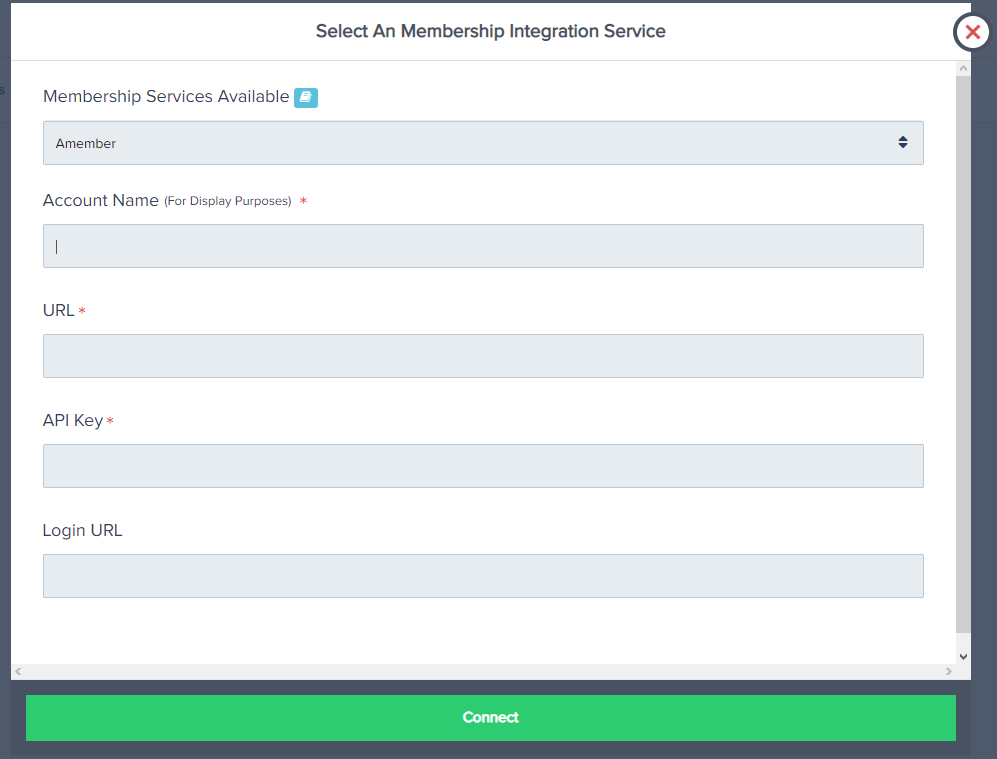The width and height of the screenshot is (997, 759).
Task: Focus the Account Name input field
Action: 482,246
